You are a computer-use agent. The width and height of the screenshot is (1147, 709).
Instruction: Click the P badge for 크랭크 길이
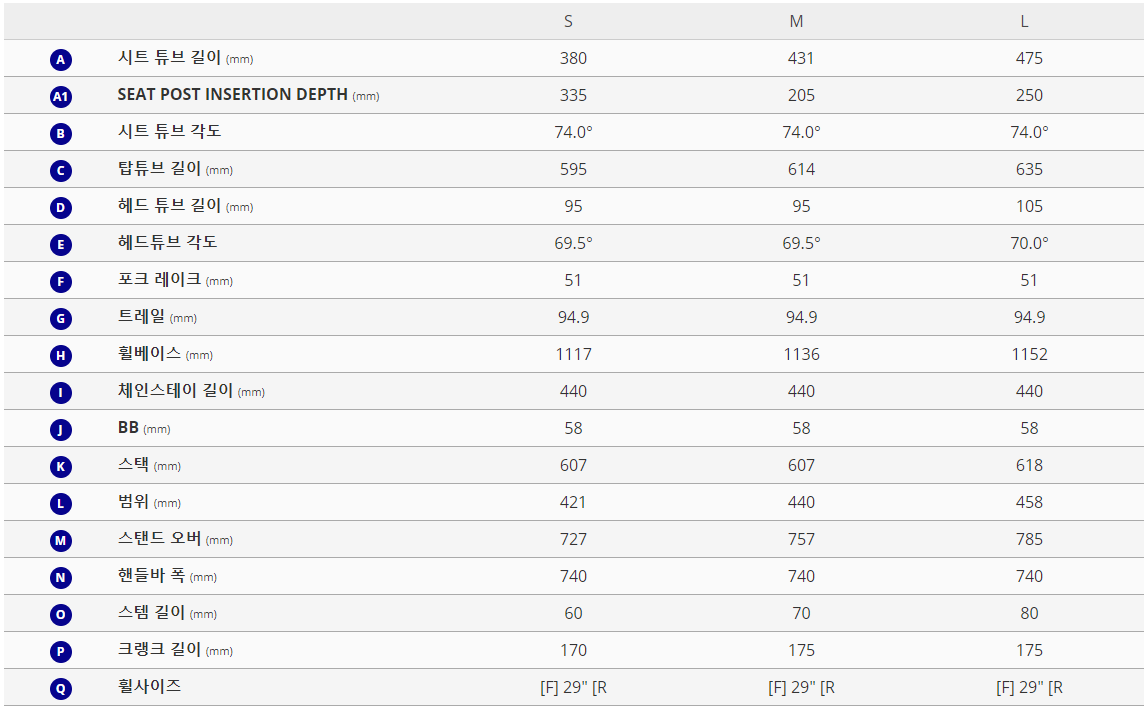pos(61,652)
